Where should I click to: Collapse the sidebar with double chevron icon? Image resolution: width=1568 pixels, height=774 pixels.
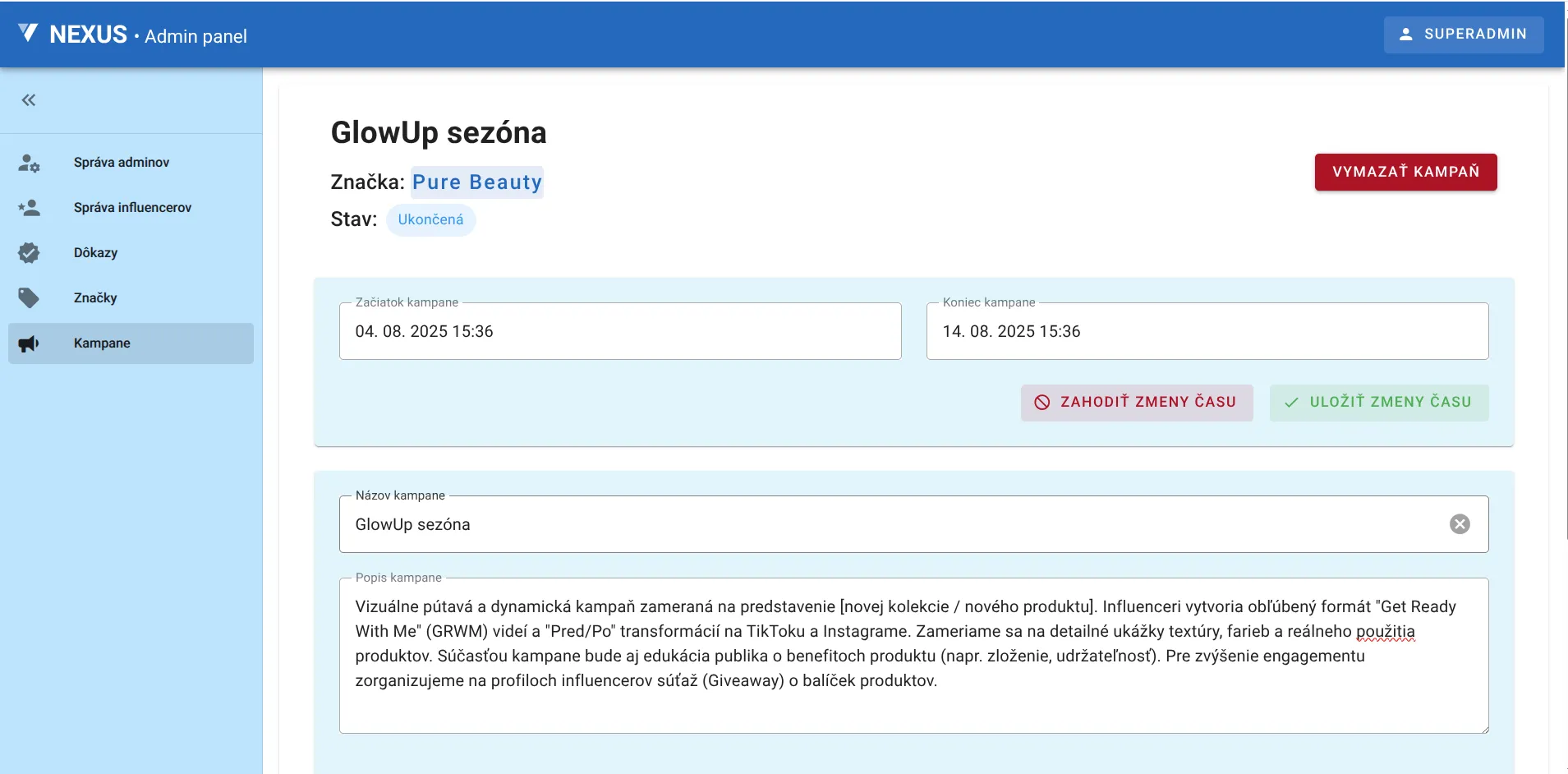pyautogui.click(x=29, y=100)
